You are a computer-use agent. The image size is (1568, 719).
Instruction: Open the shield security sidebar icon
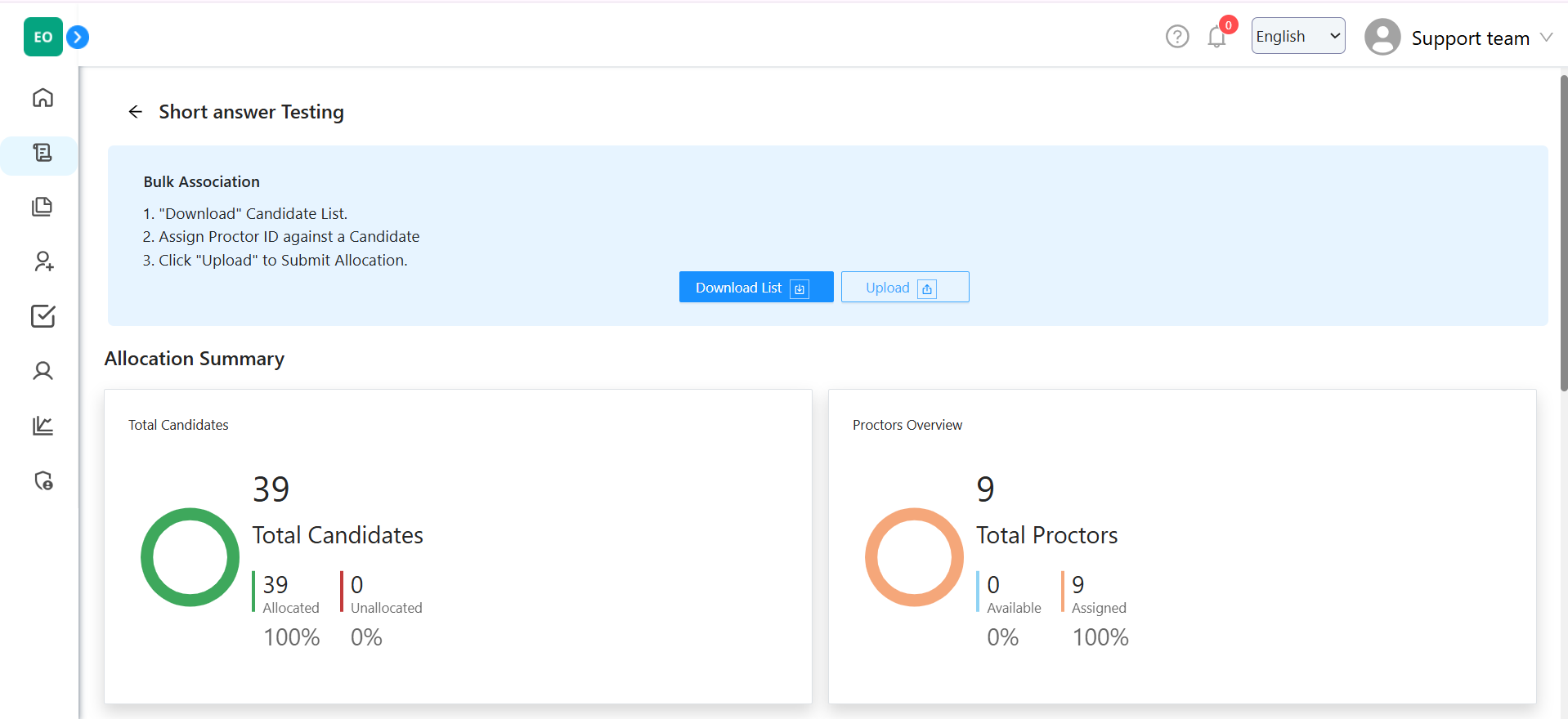pos(43,480)
